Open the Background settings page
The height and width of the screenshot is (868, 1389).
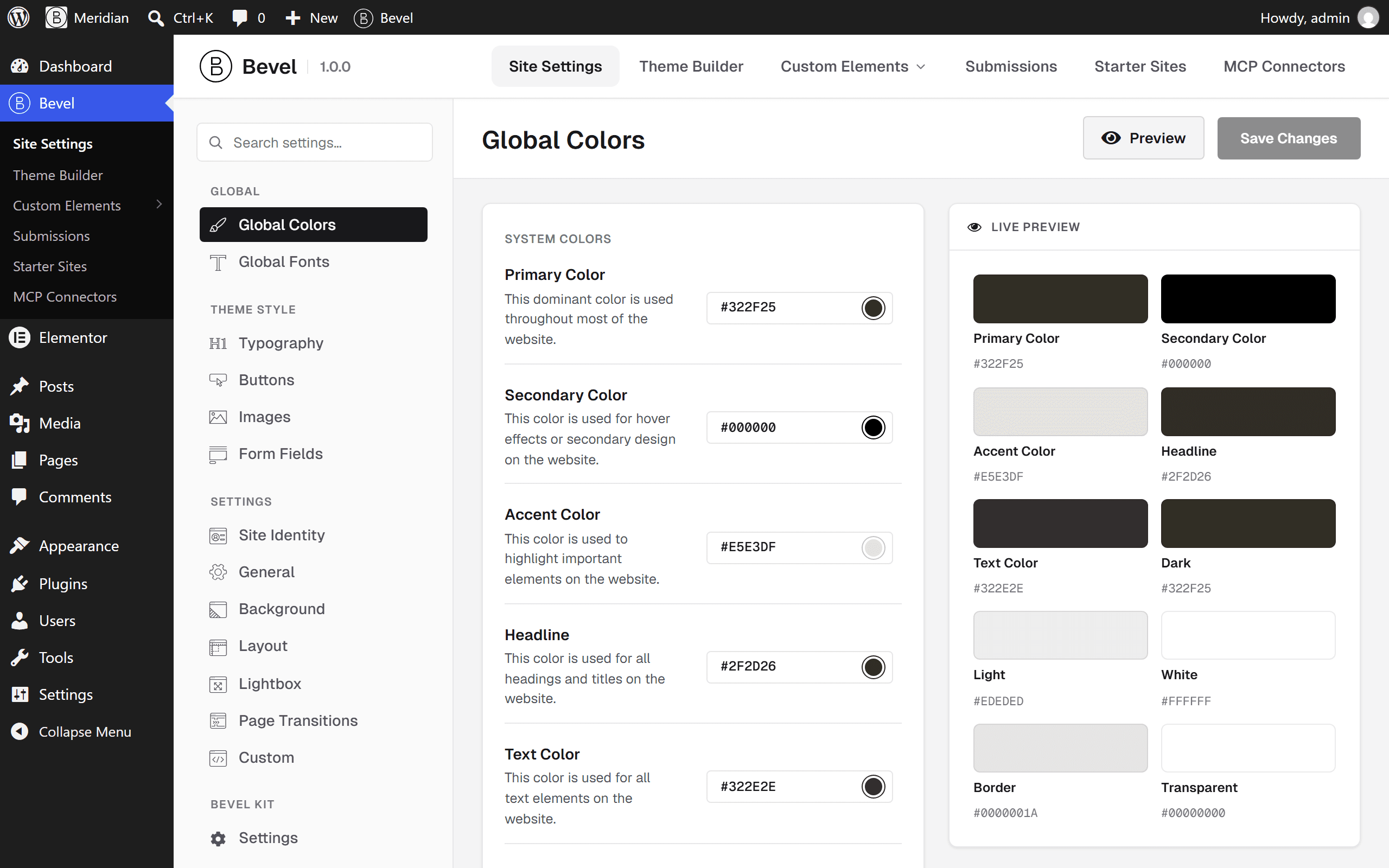click(314, 609)
